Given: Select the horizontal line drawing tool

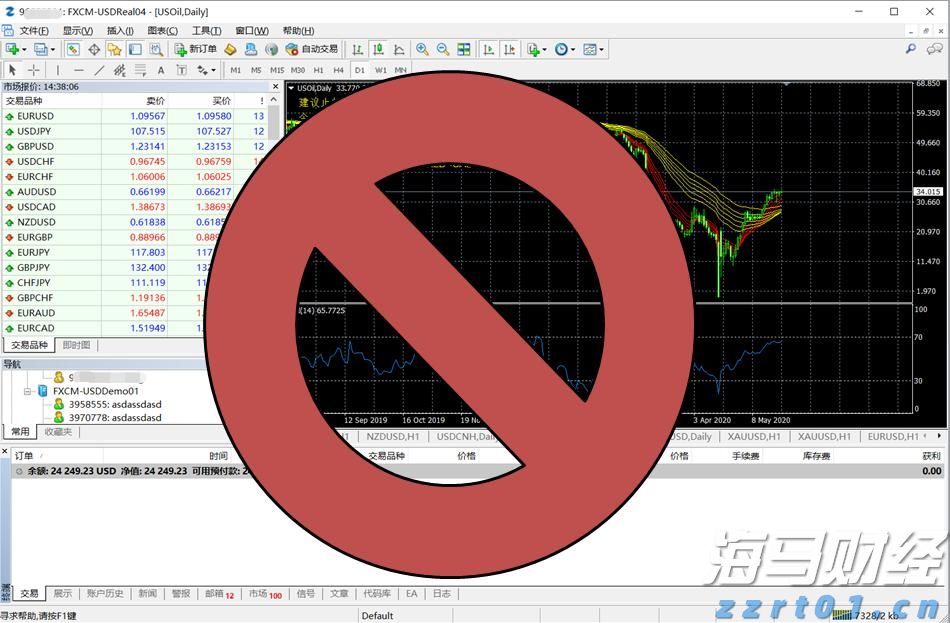Looking at the screenshot, I should point(79,70).
